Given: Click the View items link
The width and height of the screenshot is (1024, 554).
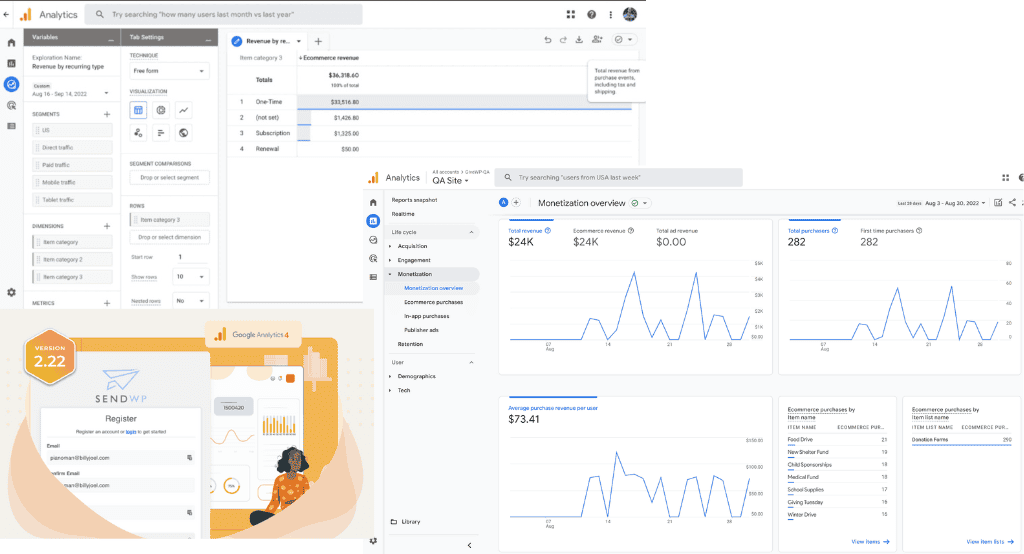Looking at the screenshot, I should [871, 542].
